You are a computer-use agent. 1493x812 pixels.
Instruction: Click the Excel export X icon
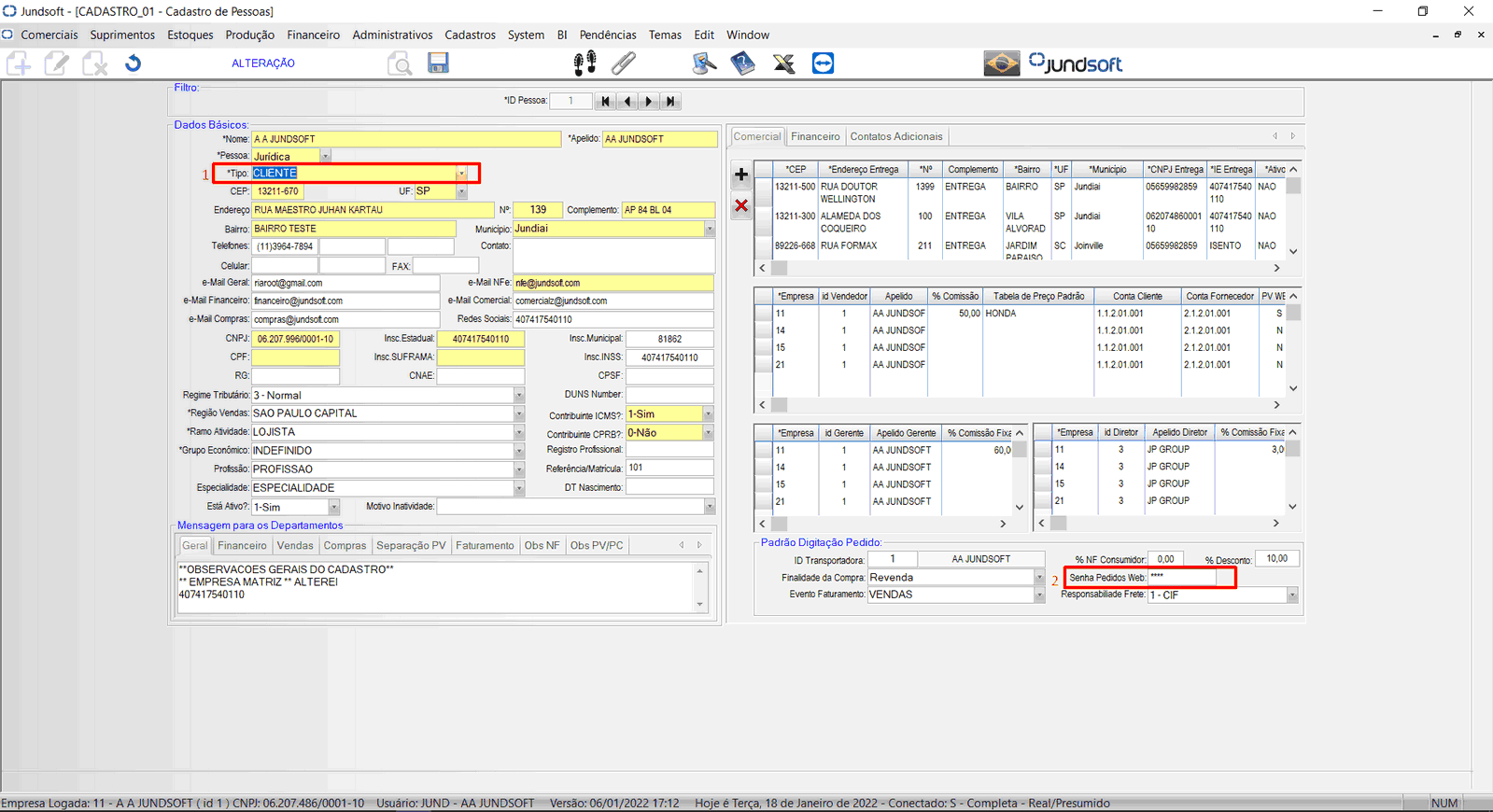point(783,63)
